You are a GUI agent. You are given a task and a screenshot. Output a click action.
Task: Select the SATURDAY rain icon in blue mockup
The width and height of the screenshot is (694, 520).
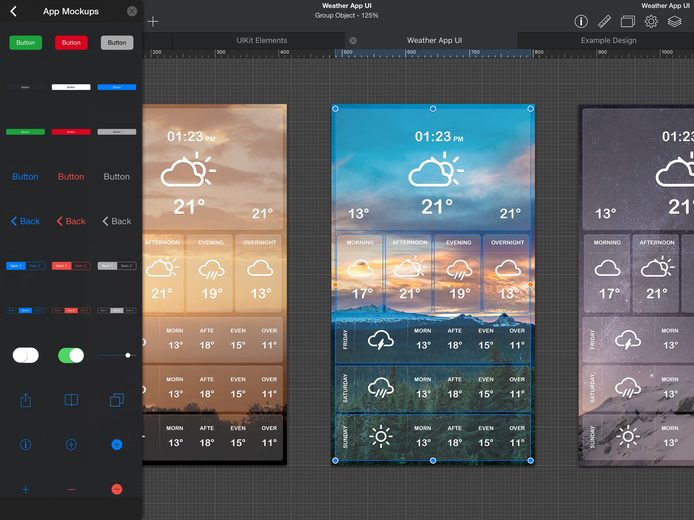[x=381, y=388]
